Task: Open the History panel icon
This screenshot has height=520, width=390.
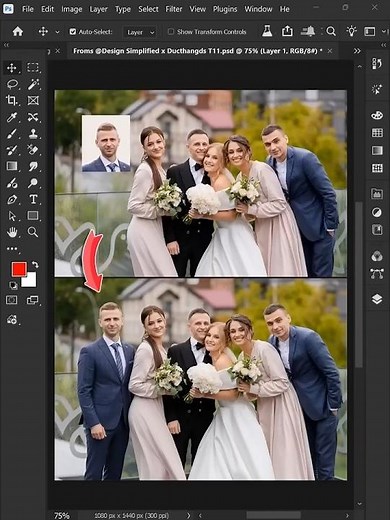Action: [x=377, y=63]
